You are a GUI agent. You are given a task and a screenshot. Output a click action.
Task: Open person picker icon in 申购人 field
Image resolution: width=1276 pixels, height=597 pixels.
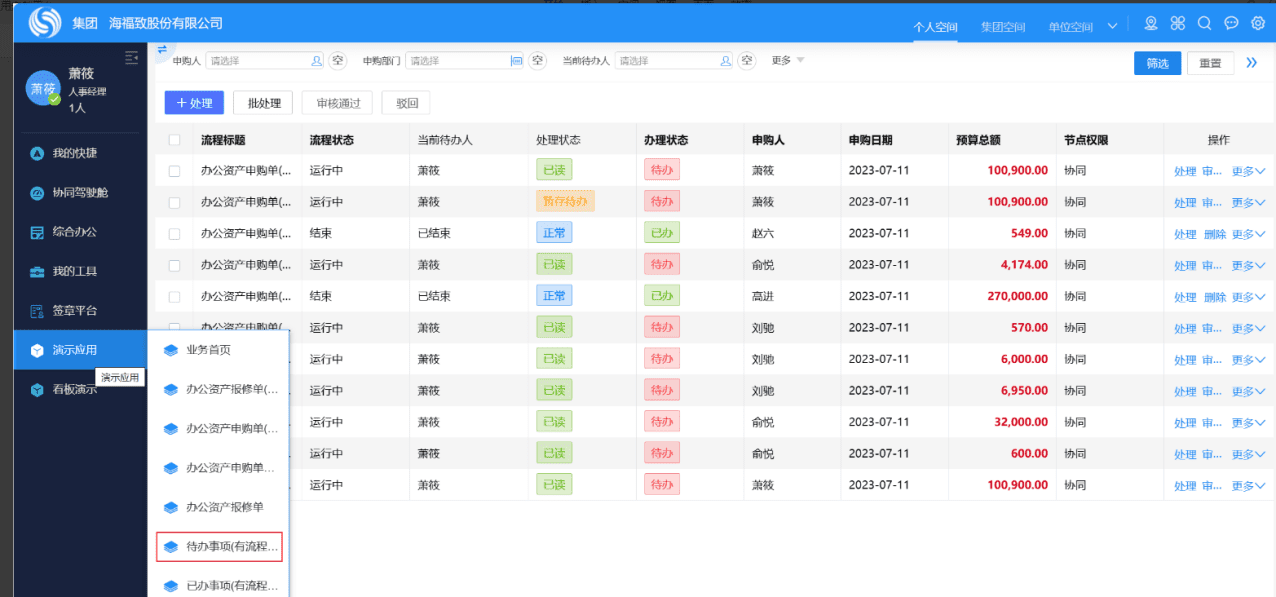tap(317, 61)
